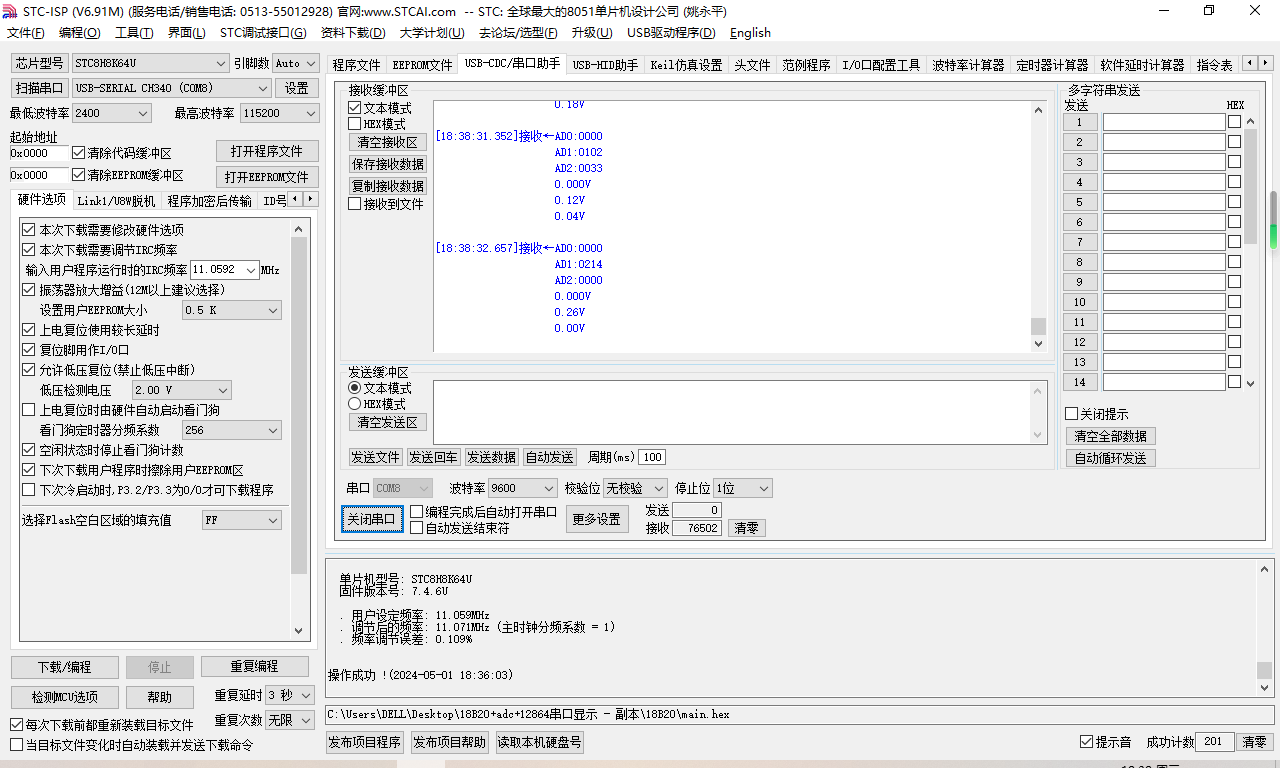Open the 芯片型号 STC8H8K64U dropdown
This screenshot has height=768, width=1280.
coord(150,63)
